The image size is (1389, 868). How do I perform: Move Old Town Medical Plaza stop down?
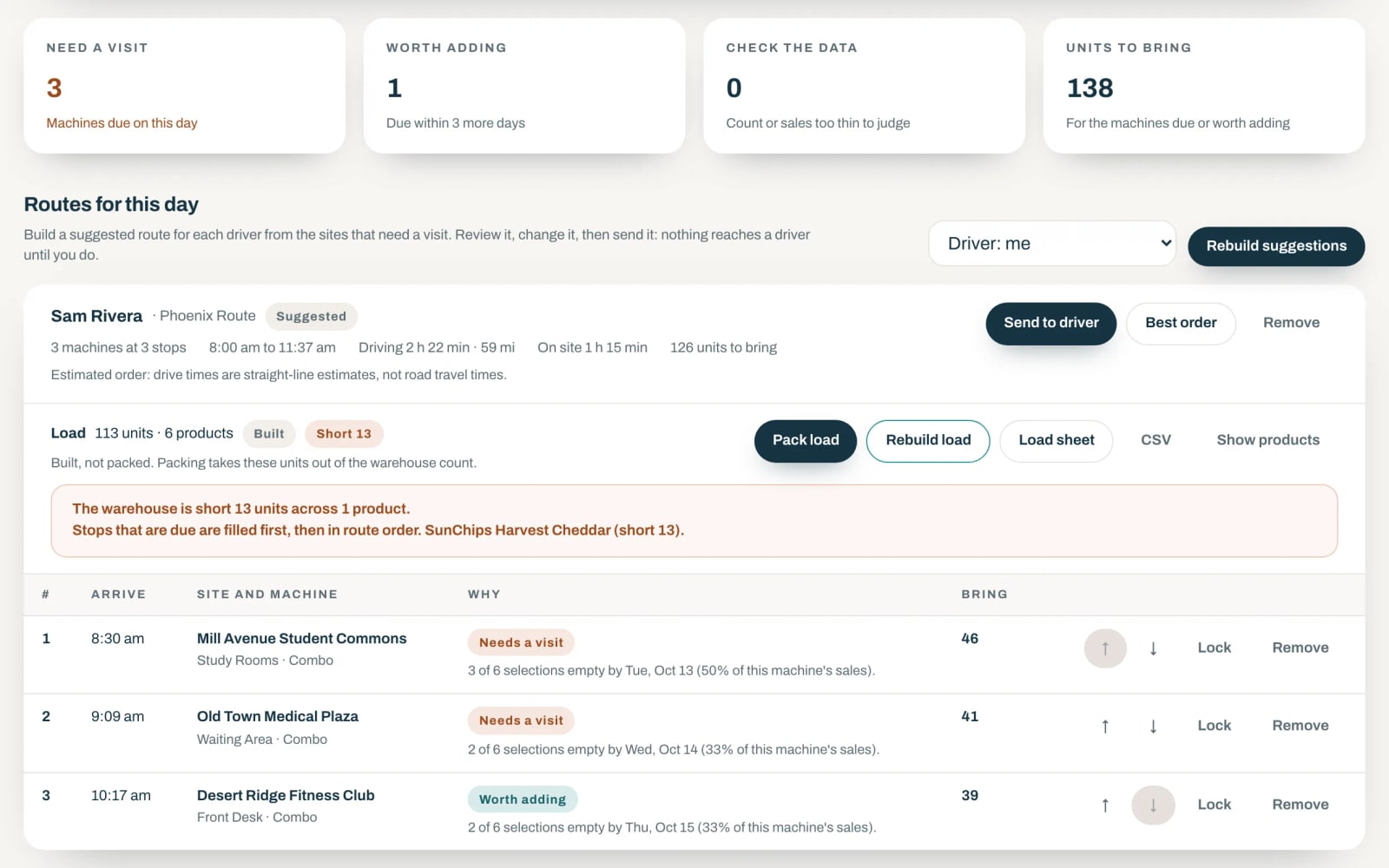pyautogui.click(x=1153, y=727)
